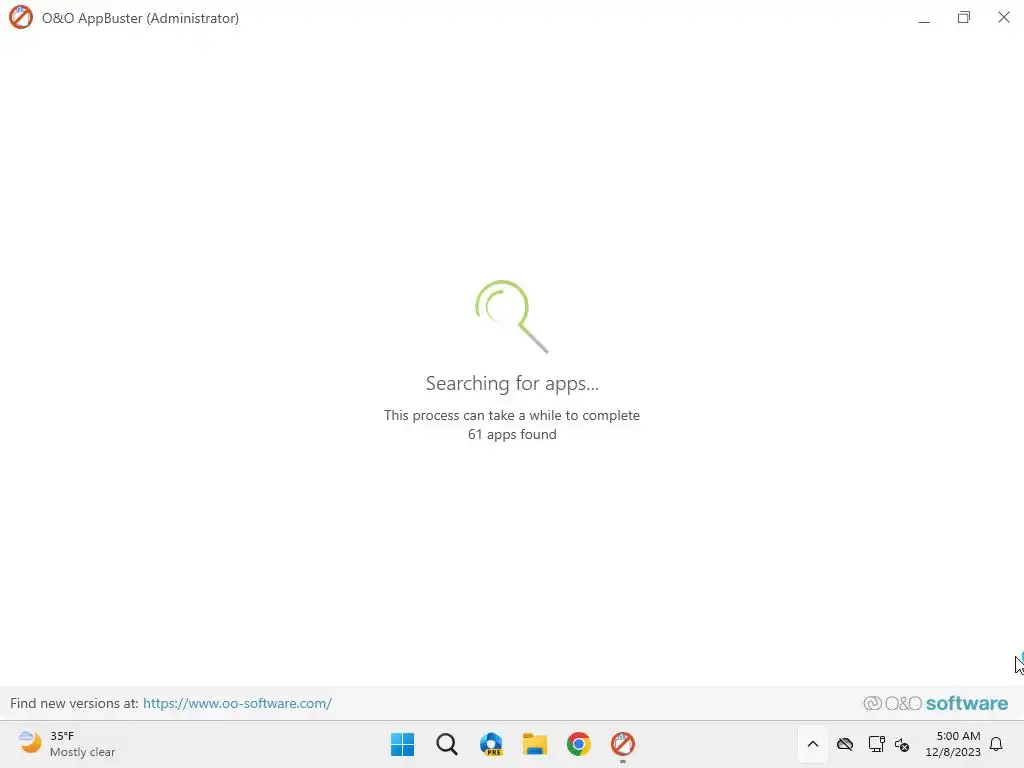Click the "Searching for apps..." text
This screenshot has width=1024, height=768.
(512, 383)
